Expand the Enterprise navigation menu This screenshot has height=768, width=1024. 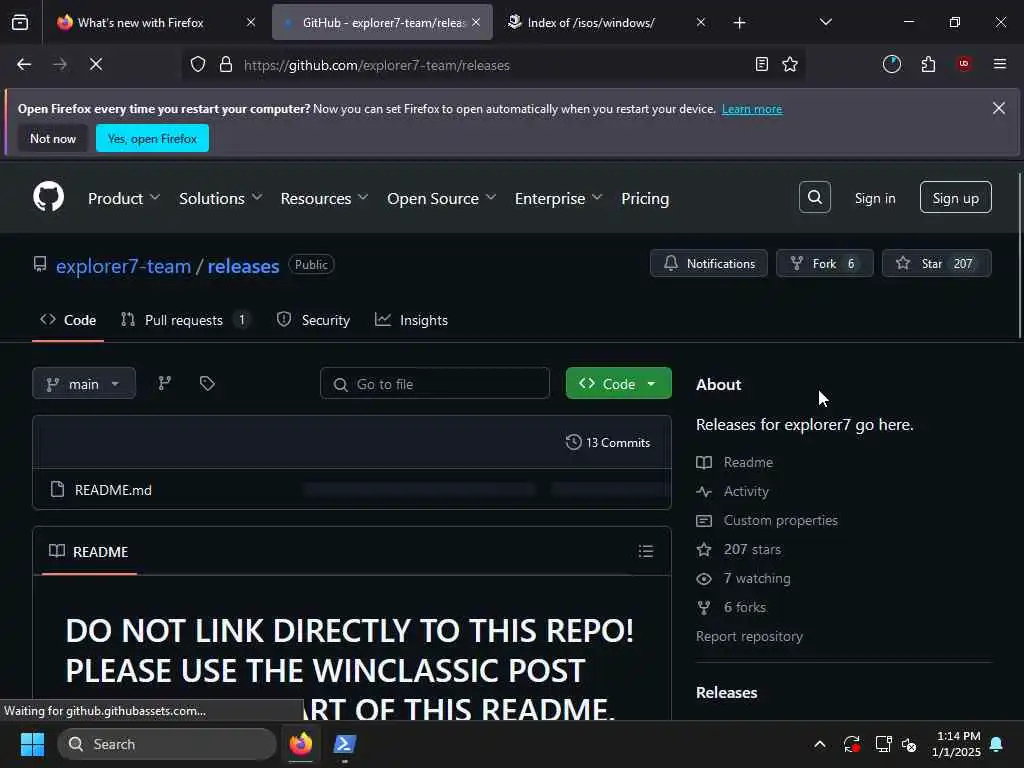click(558, 198)
